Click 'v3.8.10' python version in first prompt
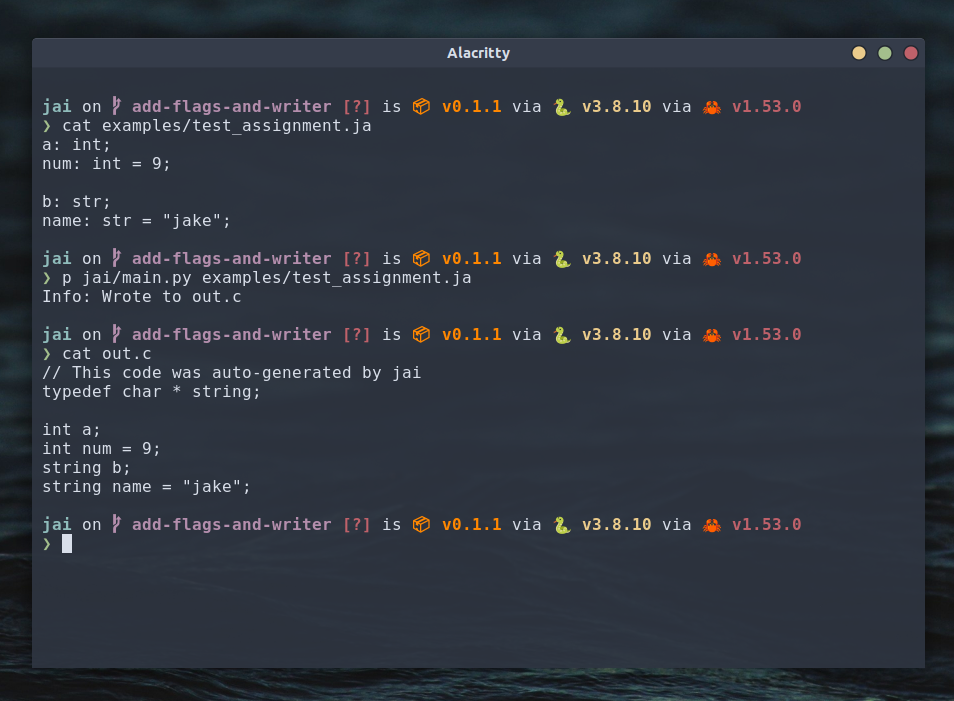The image size is (954, 701). [617, 106]
